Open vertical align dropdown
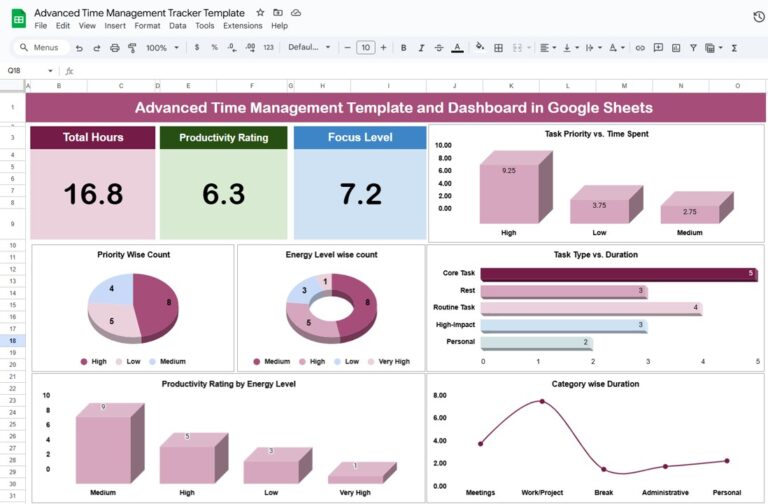The height and width of the screenshot is (504, 768). click(x=570, y=48)
